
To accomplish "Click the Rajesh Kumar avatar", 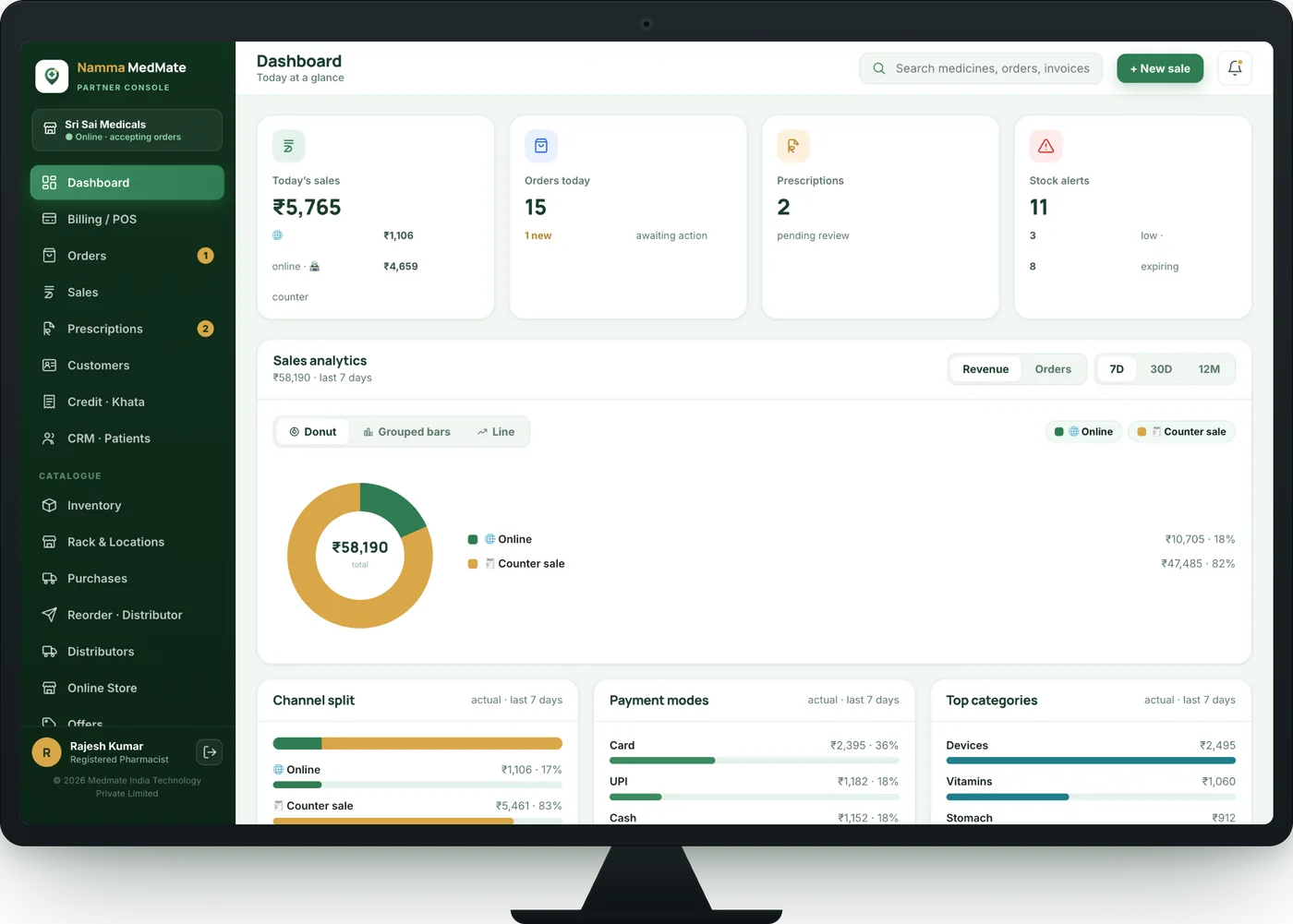I will point(46,752).
